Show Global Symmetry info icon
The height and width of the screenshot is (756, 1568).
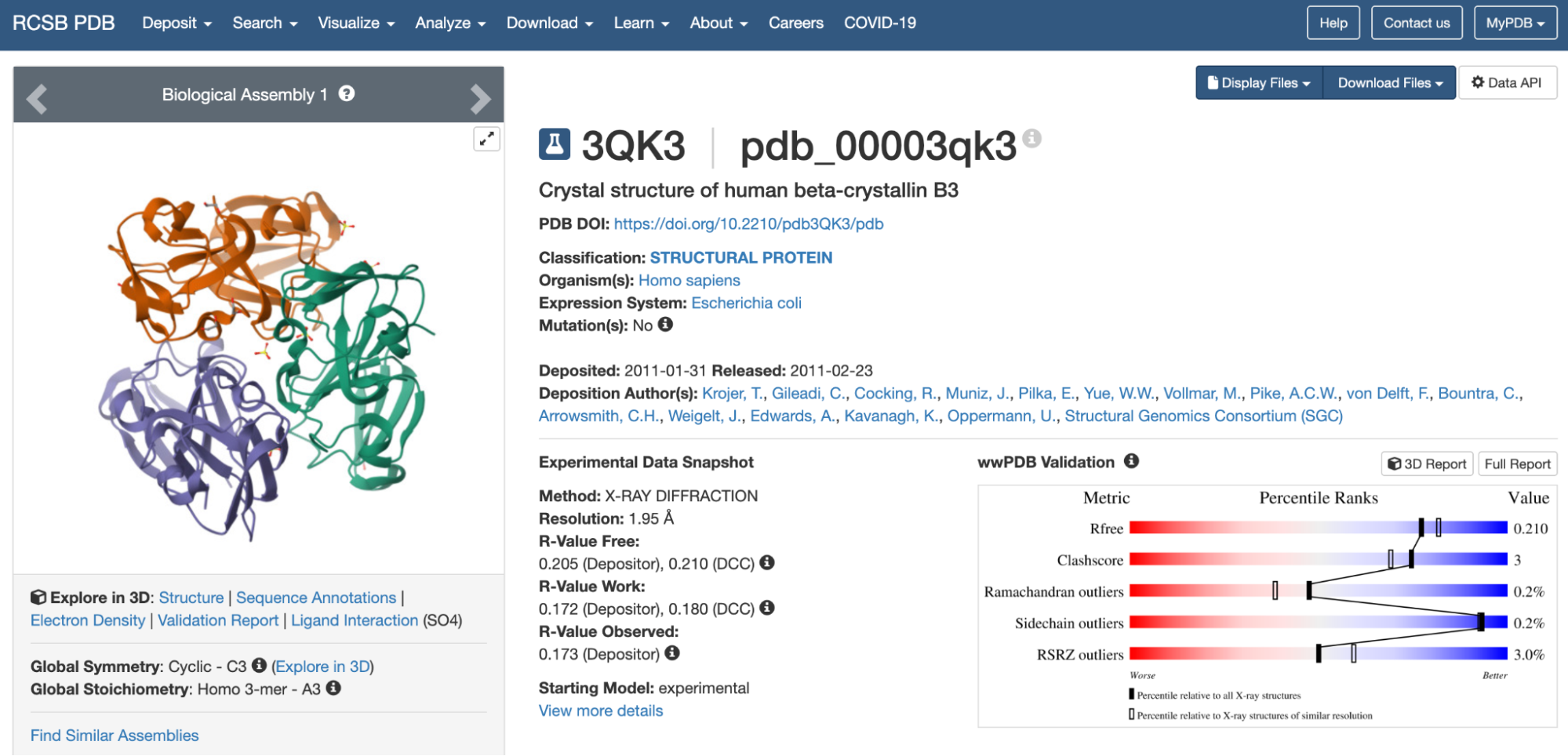pyautogui.click(x=260, y=665)
